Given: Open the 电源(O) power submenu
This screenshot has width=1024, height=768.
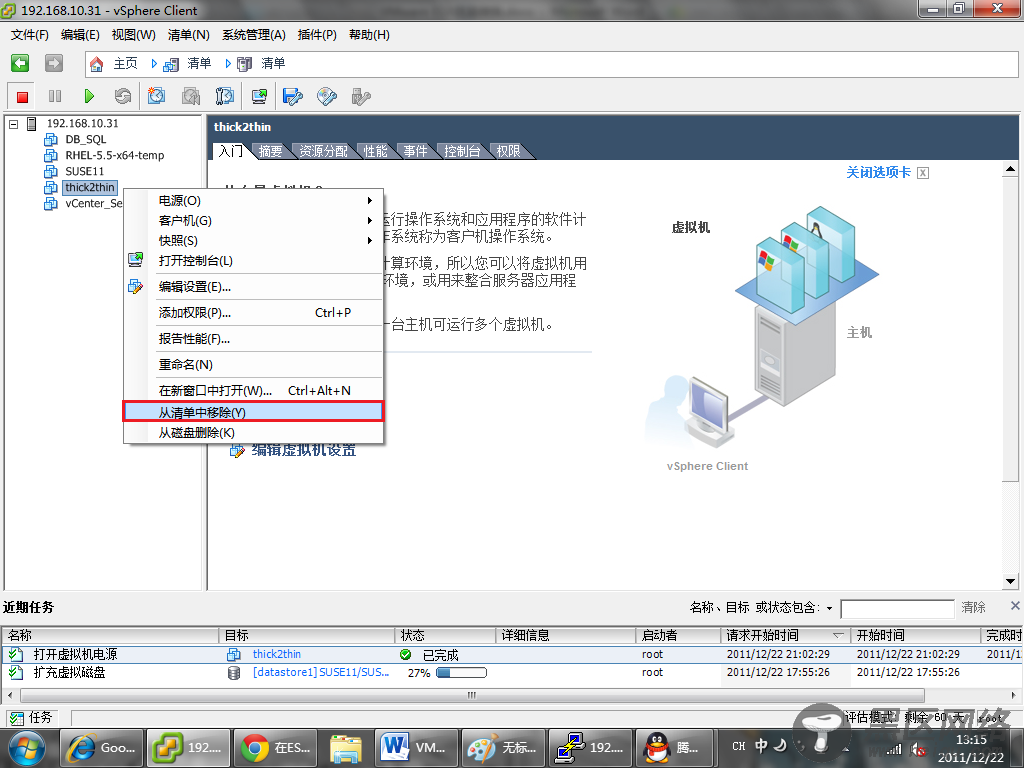Looking at the screenshot, I should pos(253,200).
